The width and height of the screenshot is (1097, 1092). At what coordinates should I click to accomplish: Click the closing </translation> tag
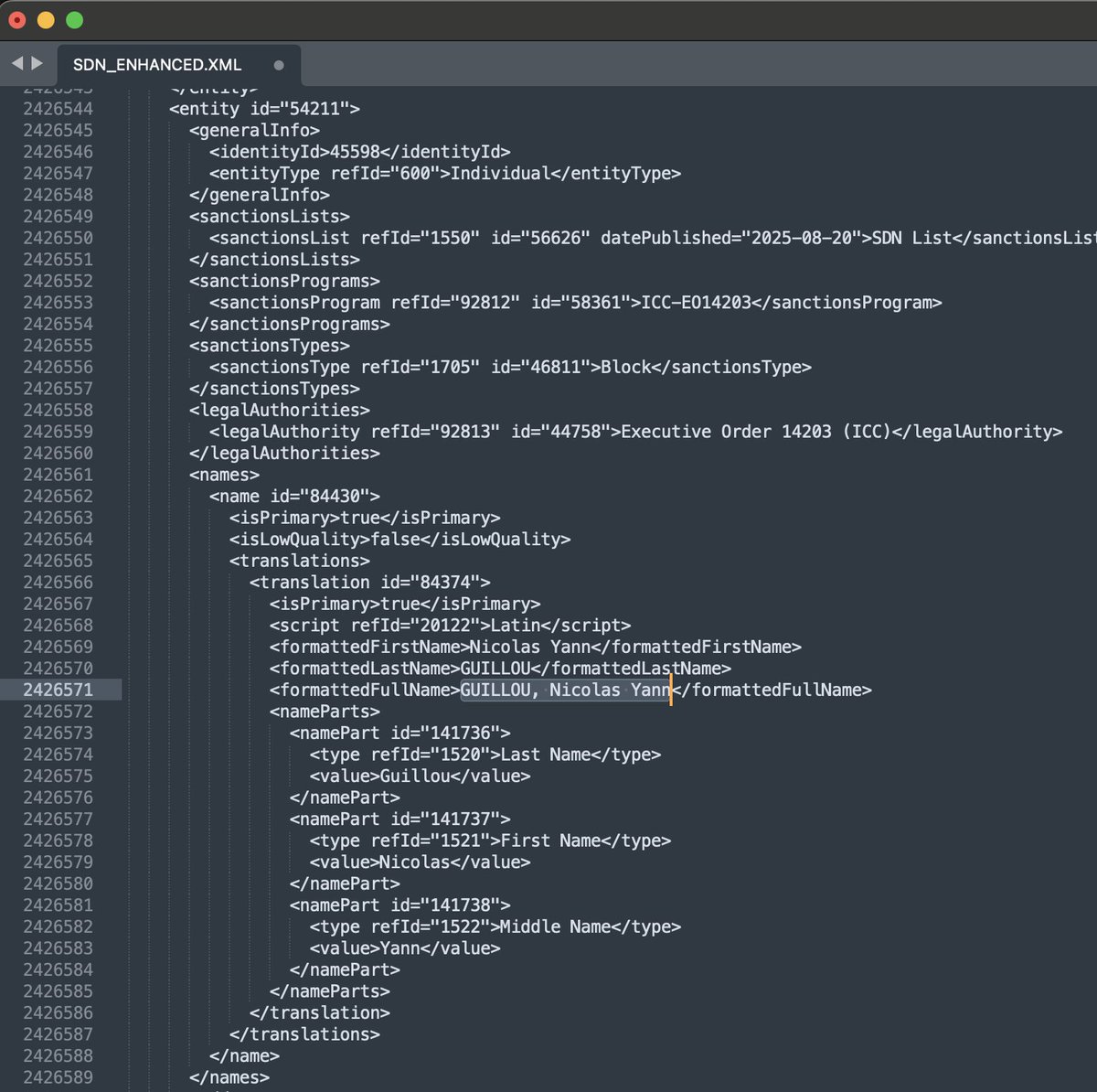point(320,1012)
